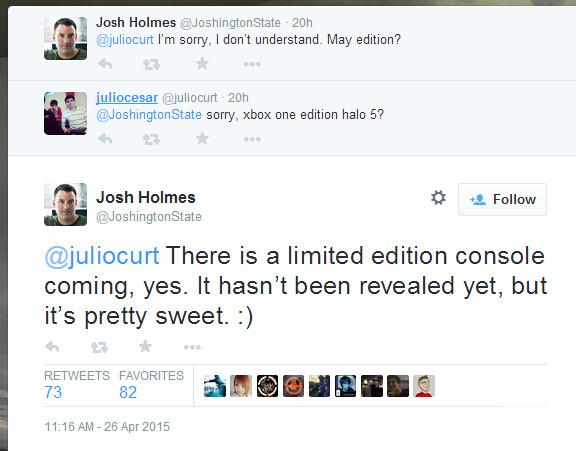Favorite the May edition tweet star

(x=202, y=64)
